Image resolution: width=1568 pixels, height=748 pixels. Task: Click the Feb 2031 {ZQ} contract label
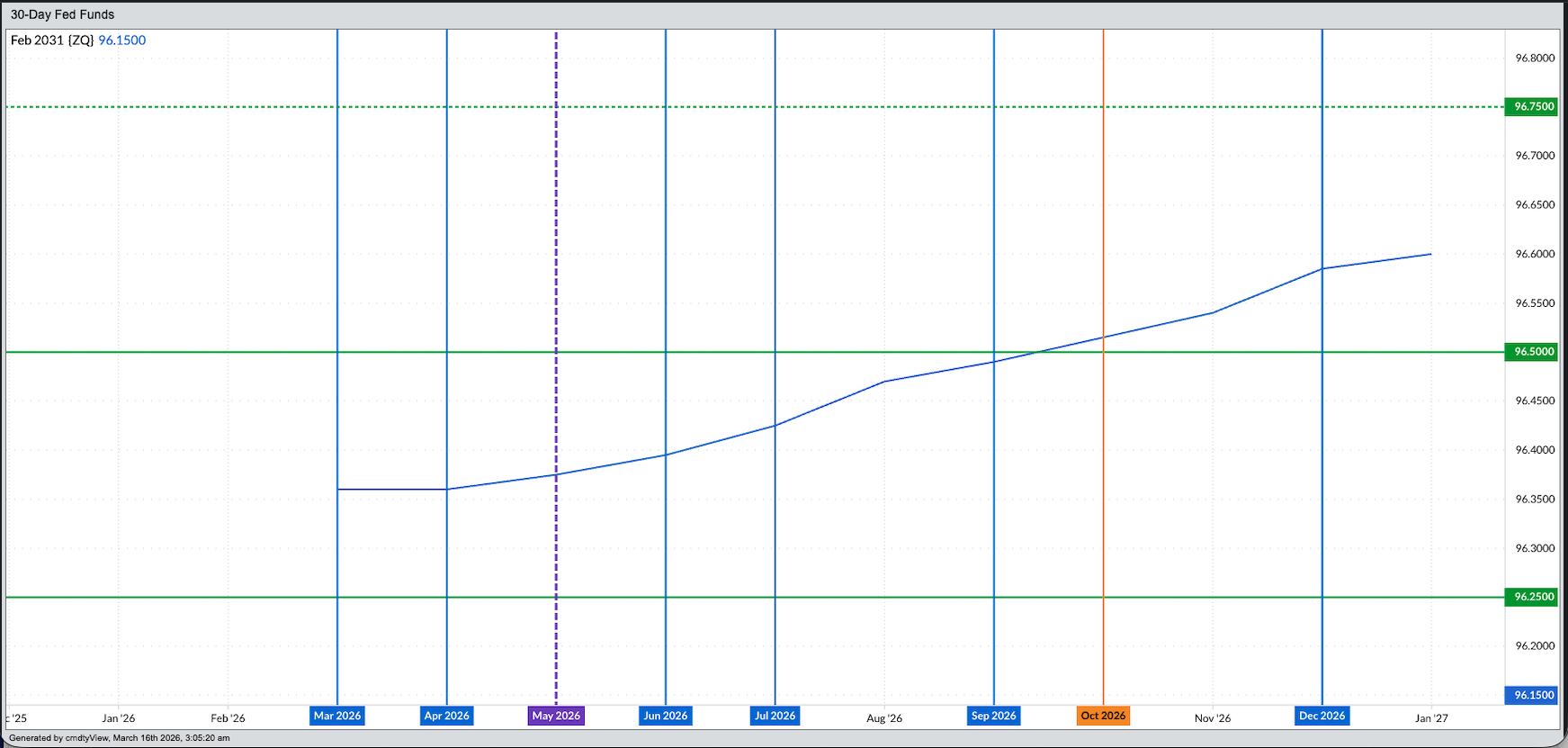(x=52, y=41)
